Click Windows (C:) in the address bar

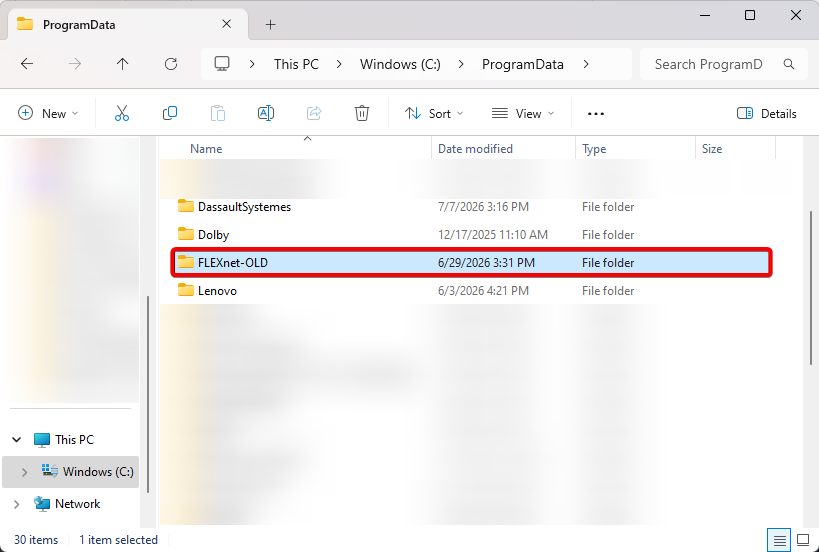(x=400, y=64)
